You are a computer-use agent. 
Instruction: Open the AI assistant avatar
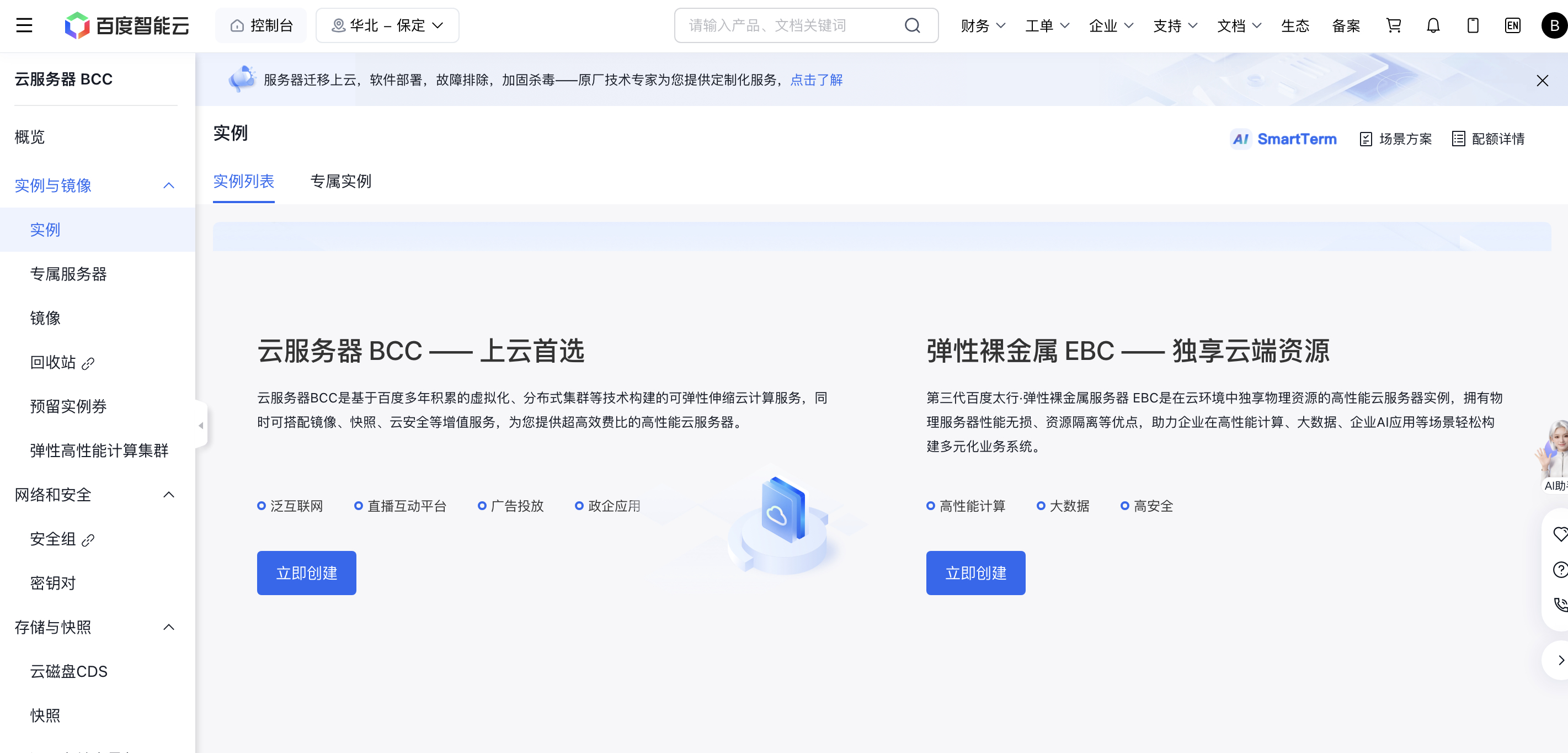point(1552,455)
